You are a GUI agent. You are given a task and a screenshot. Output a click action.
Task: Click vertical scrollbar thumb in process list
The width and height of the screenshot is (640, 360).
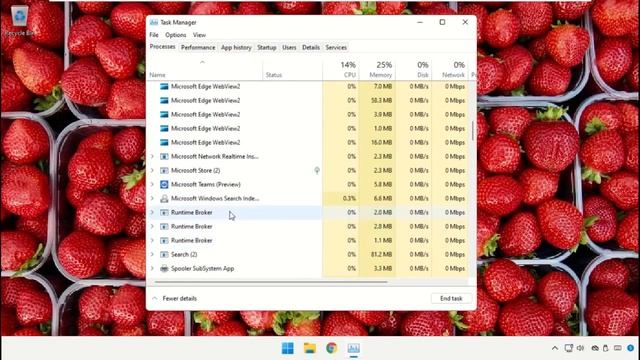point(473,131)
